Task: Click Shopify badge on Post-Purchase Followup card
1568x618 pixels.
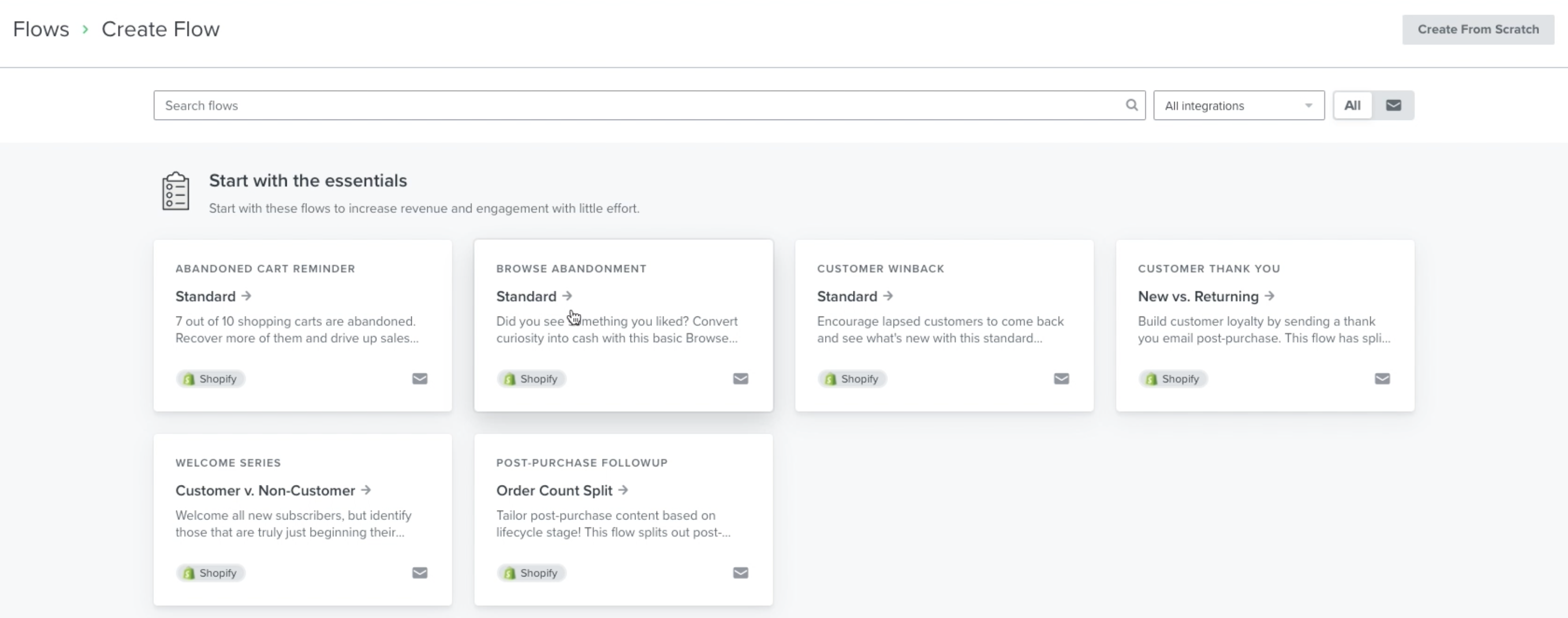Action: coord(531,573)
